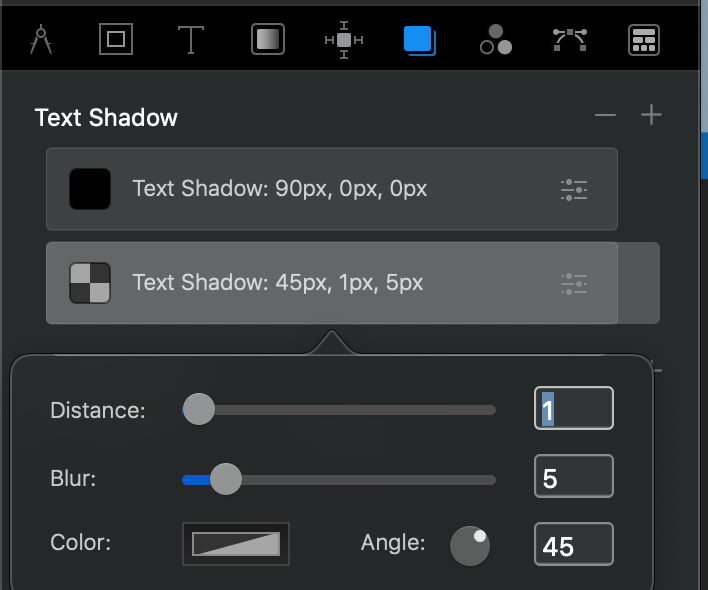Remove text shadow with minus button
The height and width of the screenshot is (590, 708).
(605, 116)
